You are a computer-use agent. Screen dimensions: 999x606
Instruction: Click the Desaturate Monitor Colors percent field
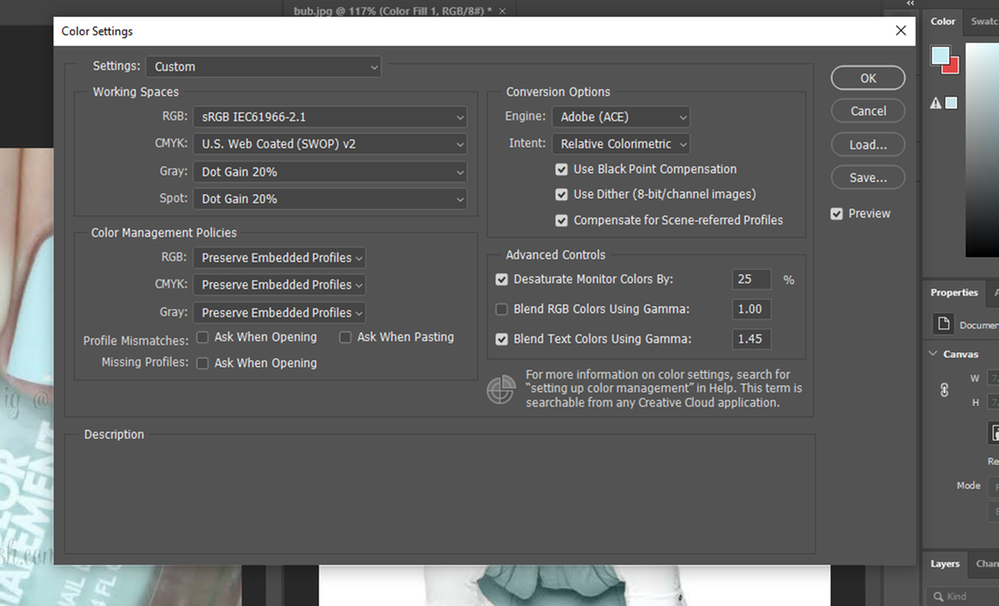751,279
